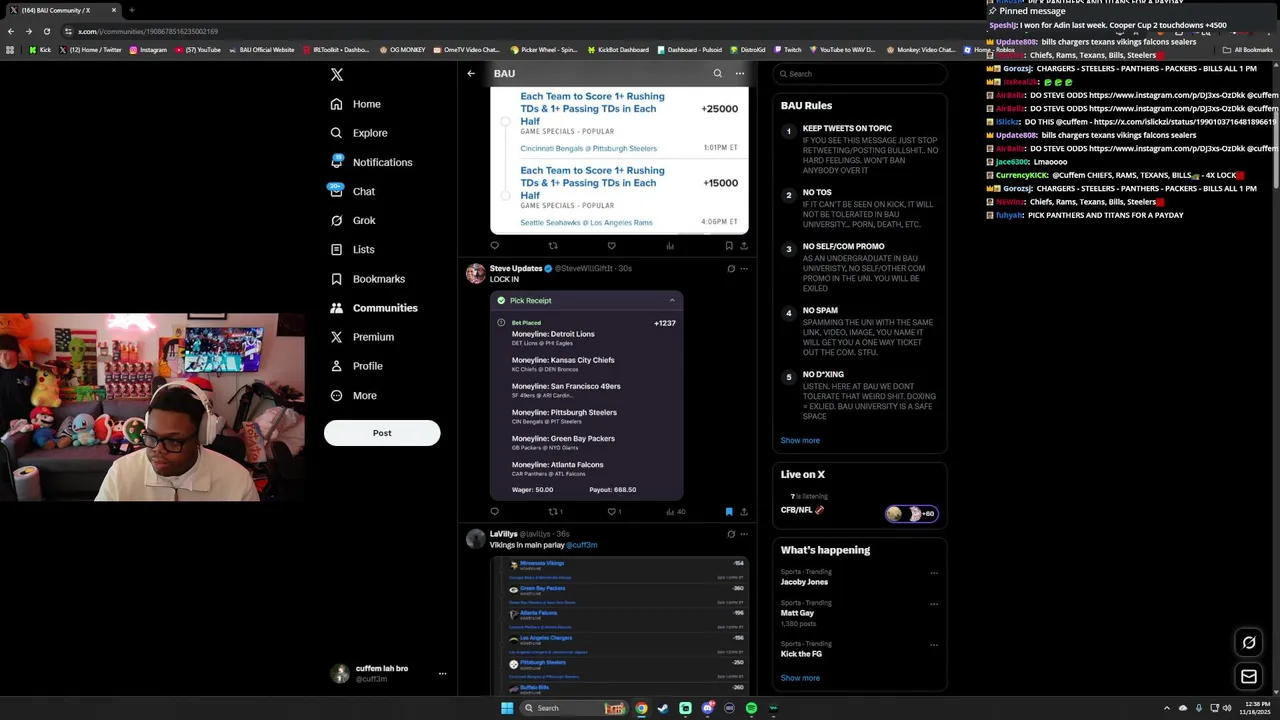Bookmark the top betting-odds post

[729, 246]
